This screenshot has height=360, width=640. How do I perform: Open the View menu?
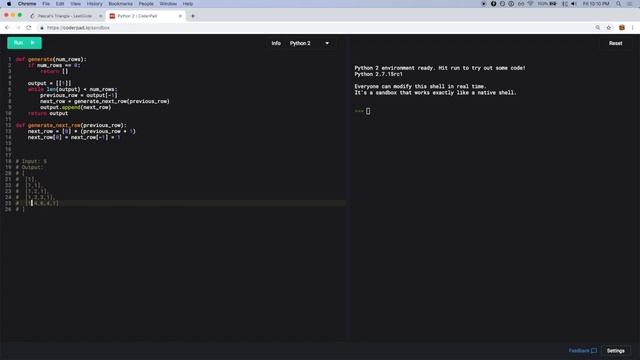[76, 4]
